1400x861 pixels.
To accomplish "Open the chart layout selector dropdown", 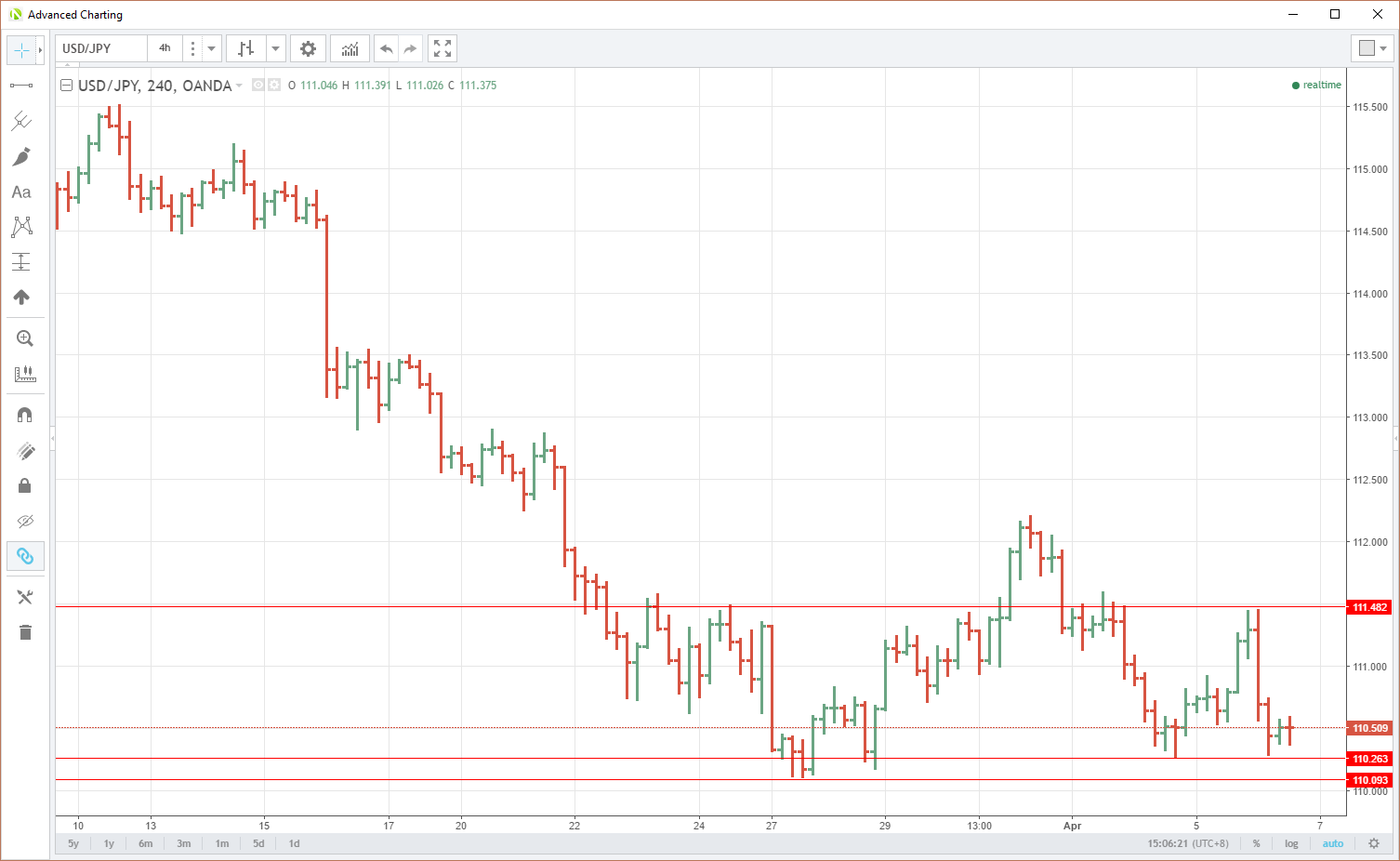I will click(x=1372, y=48).
